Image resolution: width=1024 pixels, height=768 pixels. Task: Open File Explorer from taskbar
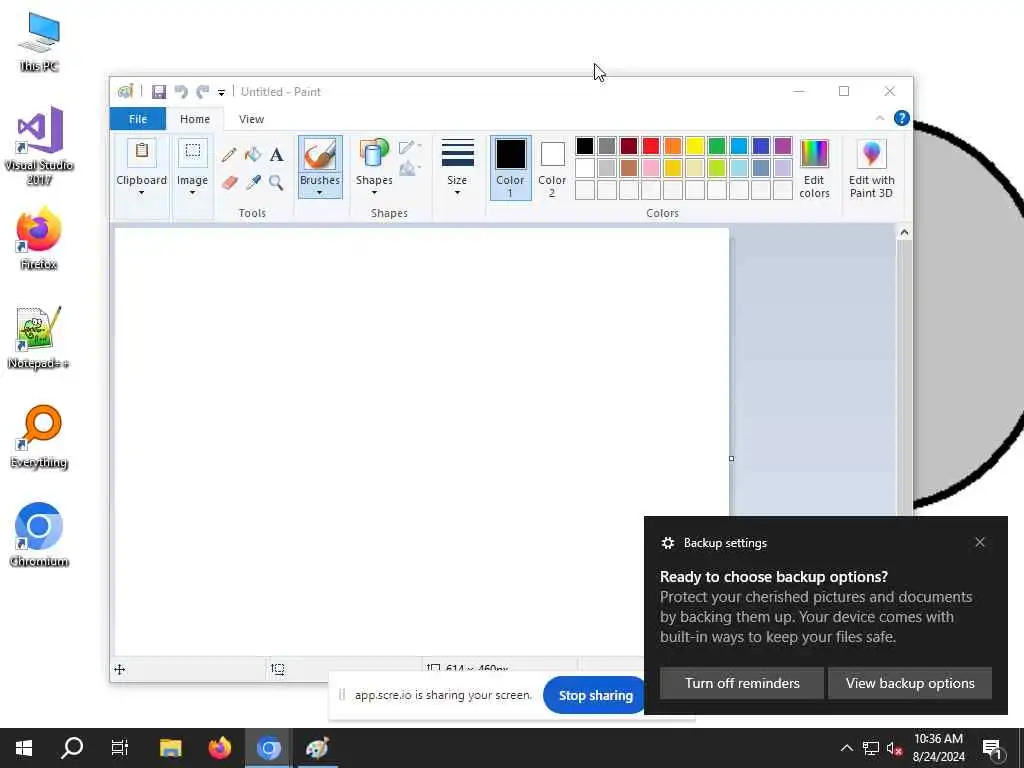pos(171,748)
